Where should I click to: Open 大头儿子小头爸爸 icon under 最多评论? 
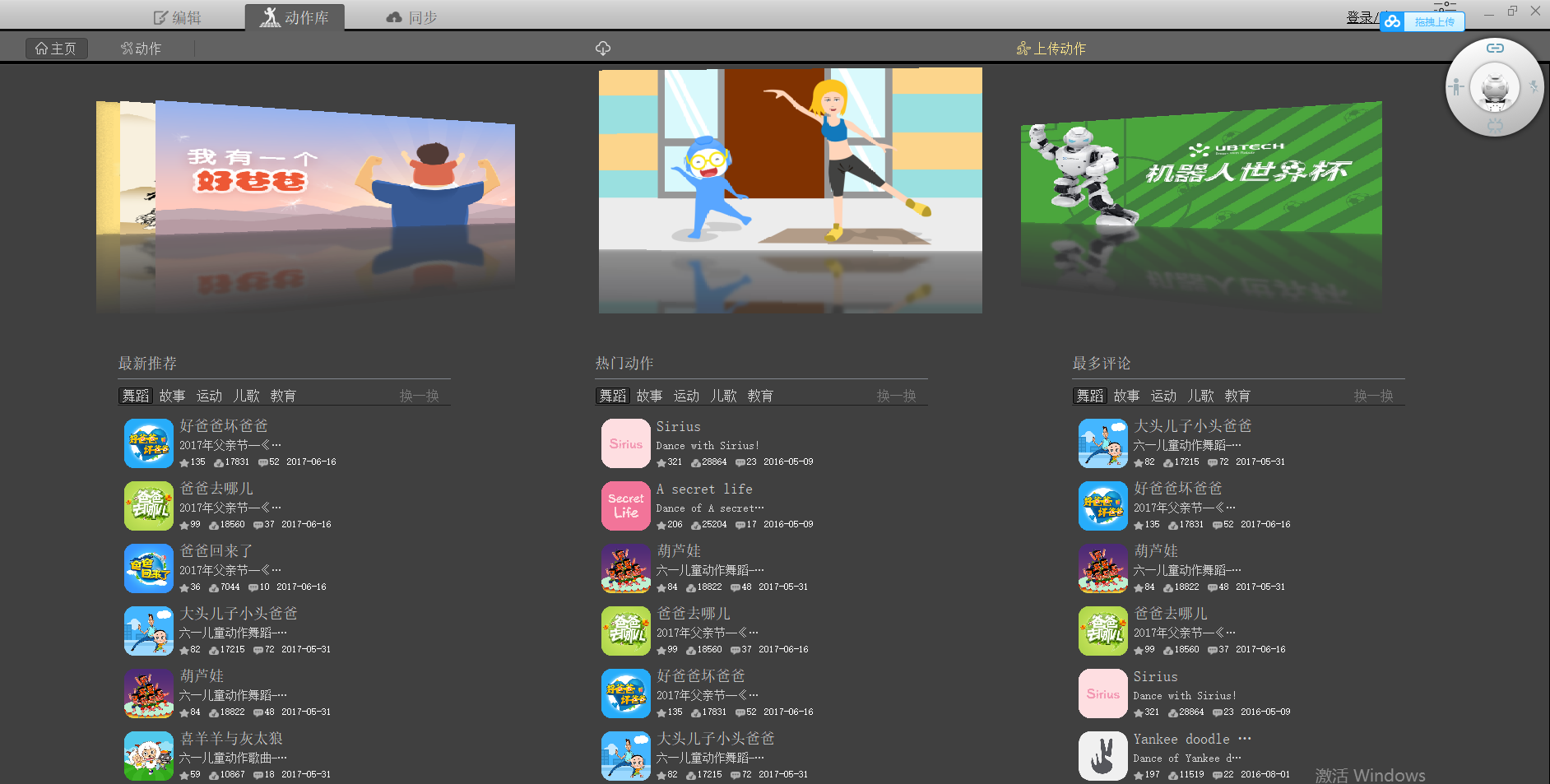[1103, 443]
